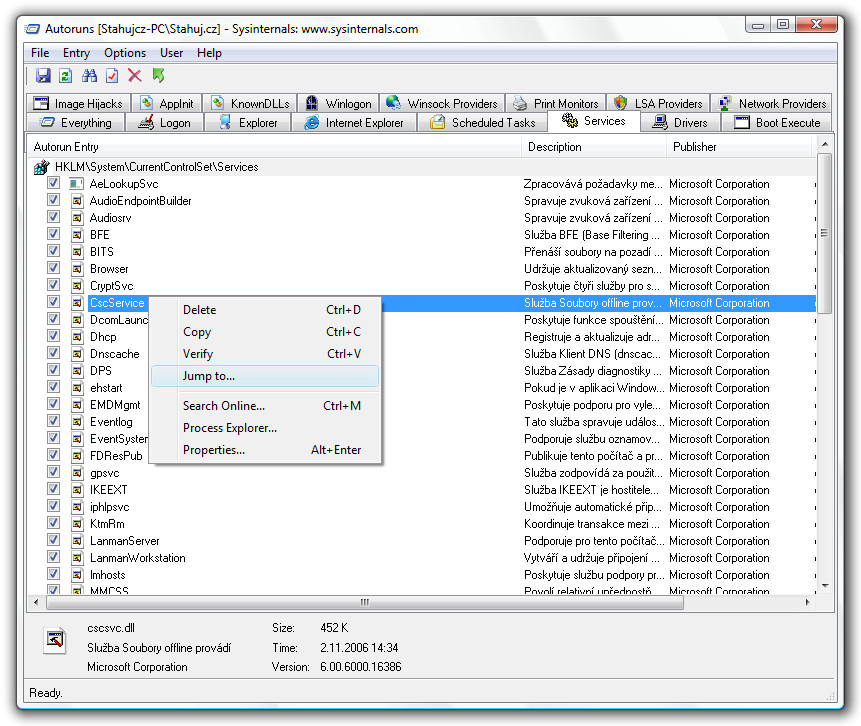The image size is (861, 726).
Task: Click the Dhcp service icon
Action: 77,337
